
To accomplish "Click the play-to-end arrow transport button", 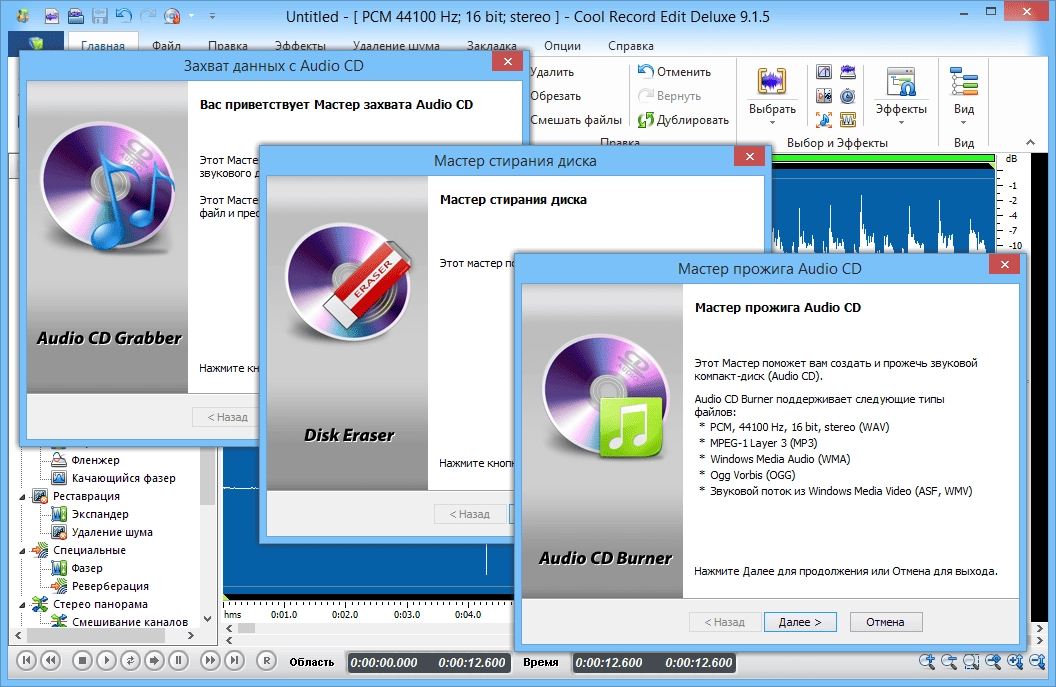I will (x=154, y=661).
